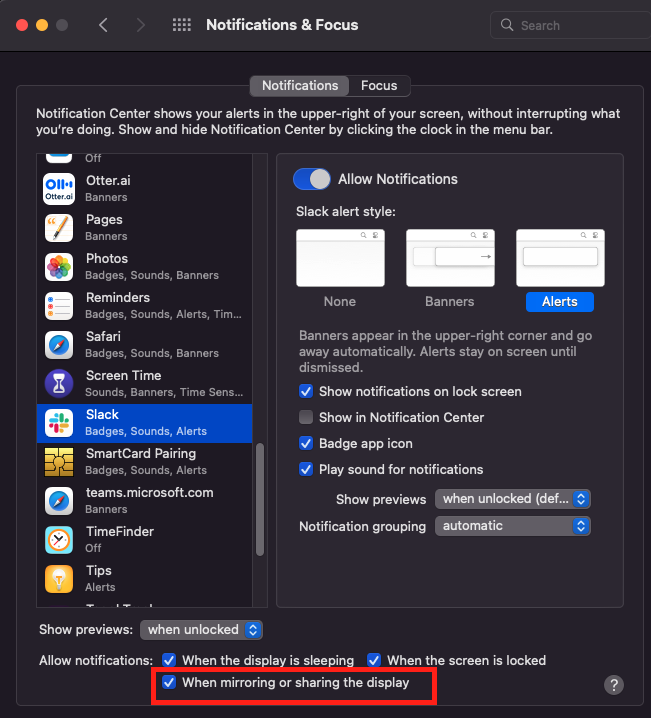Image resolution: width=651 pixels, height=718 pixels.
Task: Click into the Search field
Action: coord(572,25)
